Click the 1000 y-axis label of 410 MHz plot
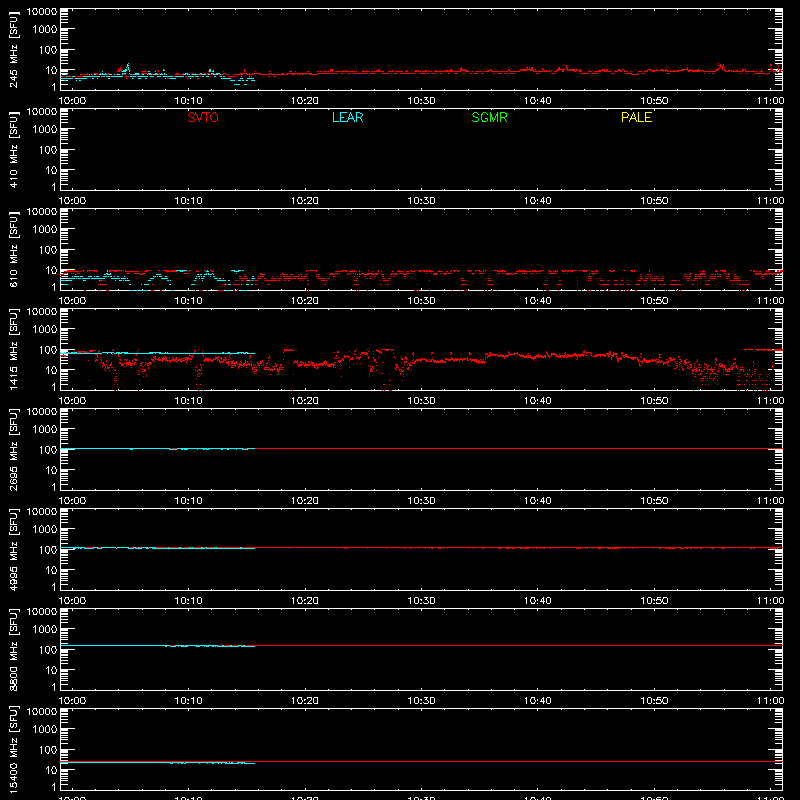 pos(45,130)
